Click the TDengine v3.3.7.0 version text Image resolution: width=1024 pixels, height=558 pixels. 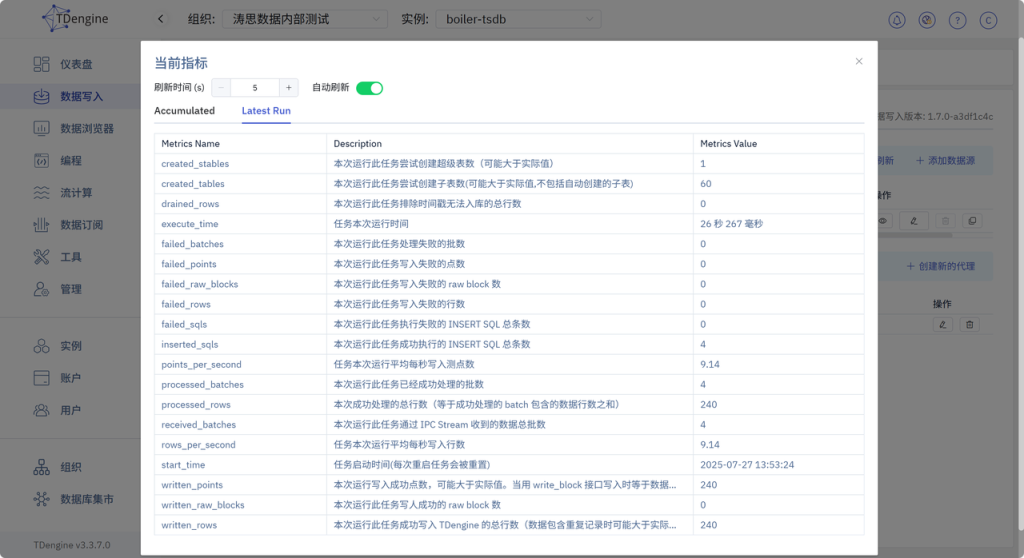72,545
